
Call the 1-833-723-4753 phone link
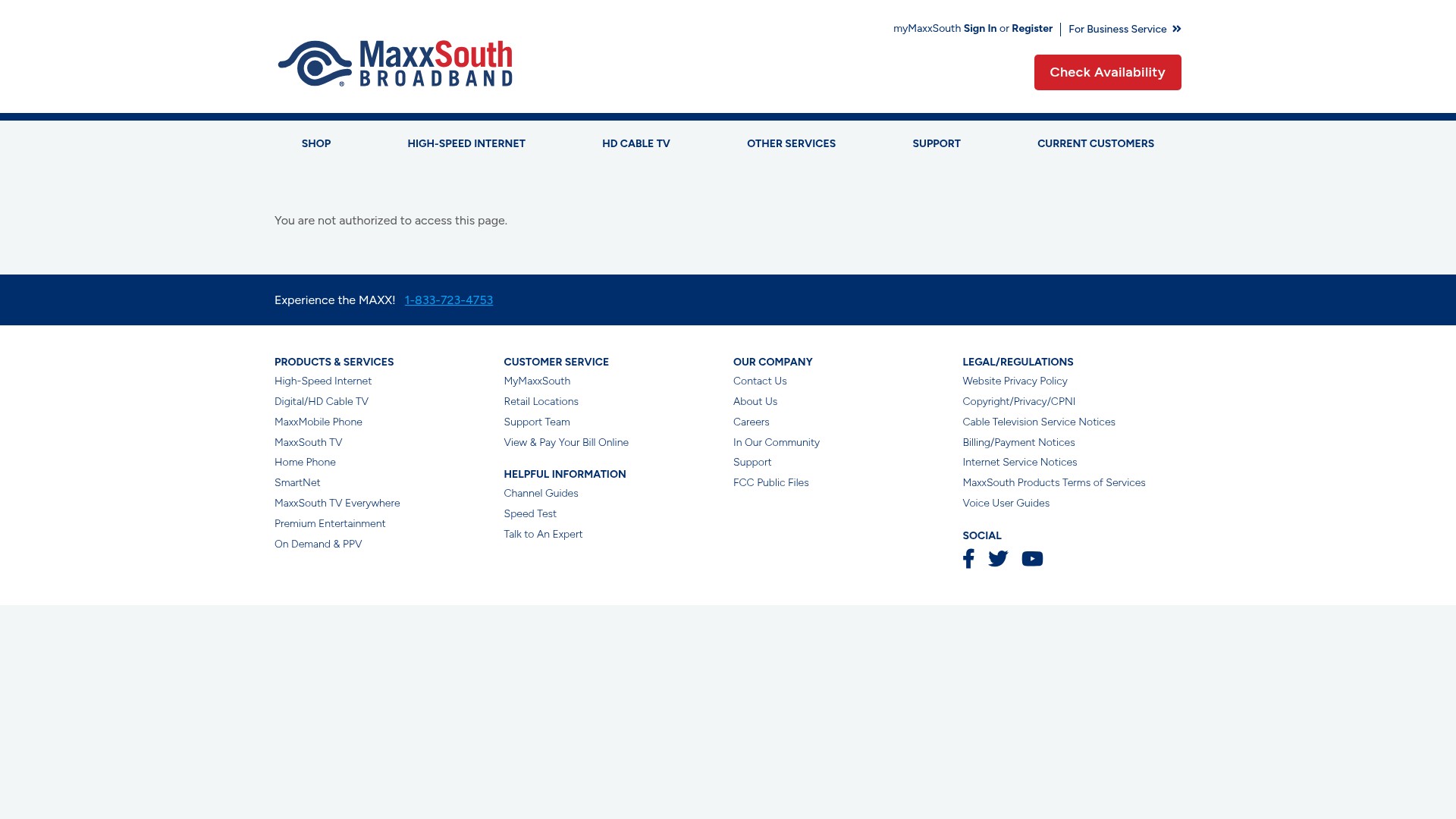449,300
